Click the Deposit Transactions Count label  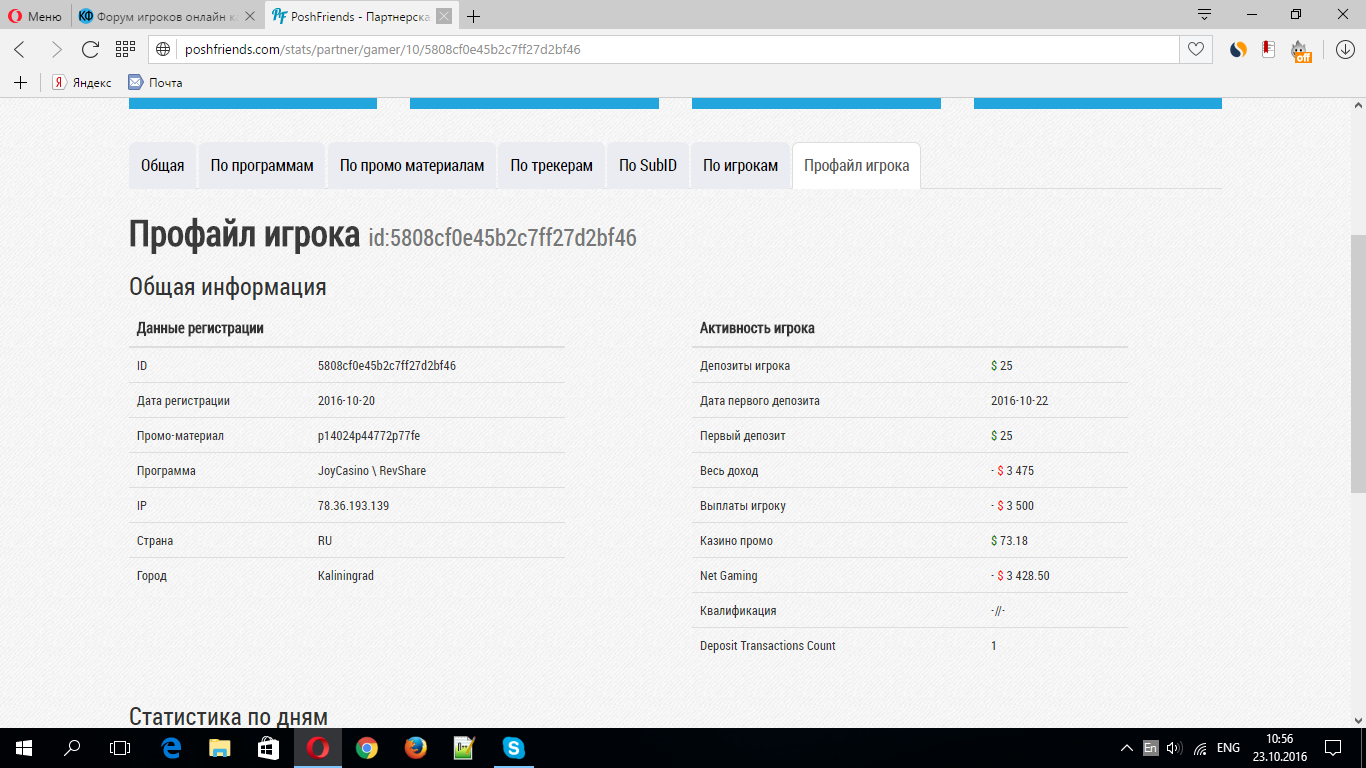768,646
